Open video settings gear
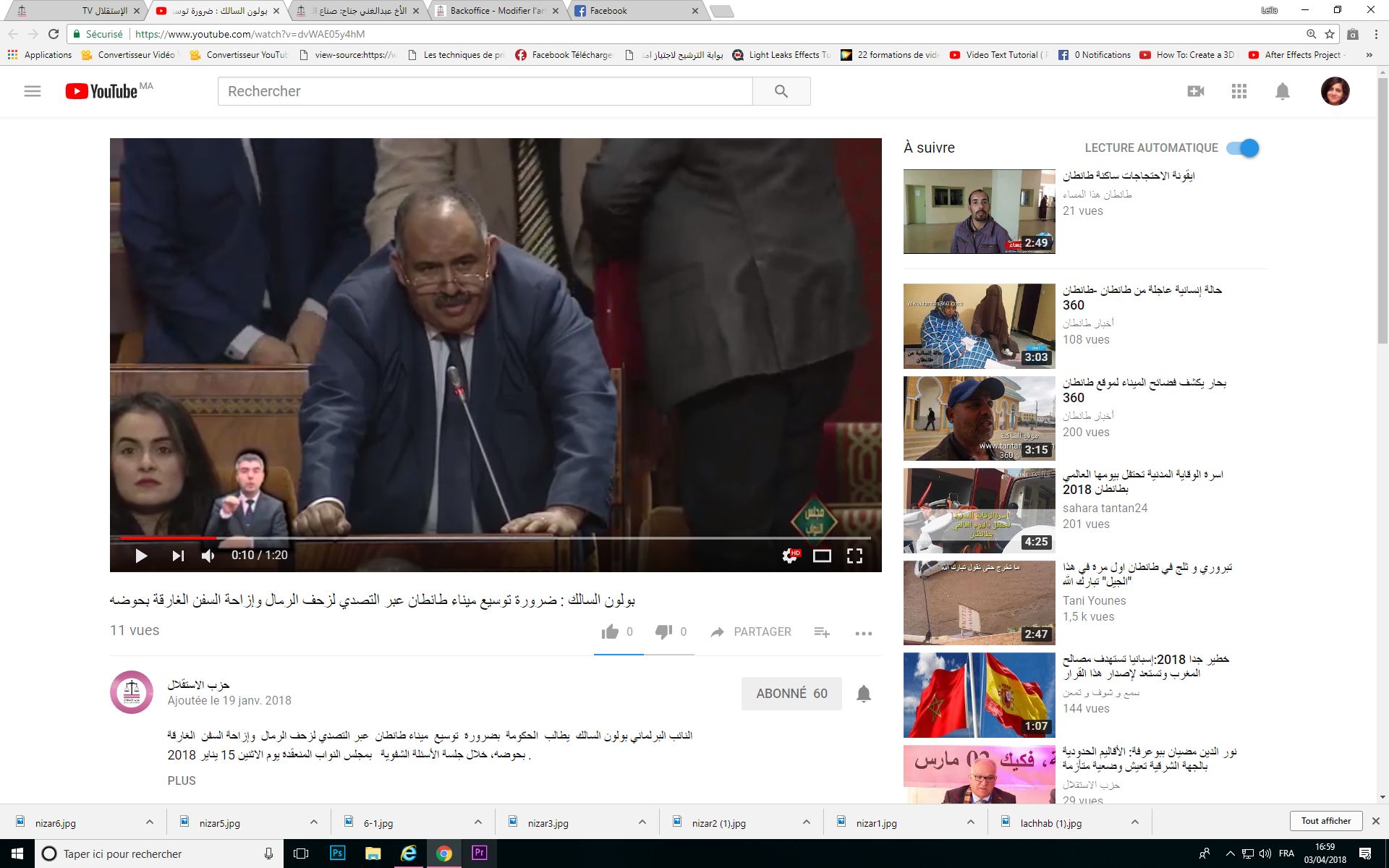Viewport: 1389px width, 868px height. (790, 556)
